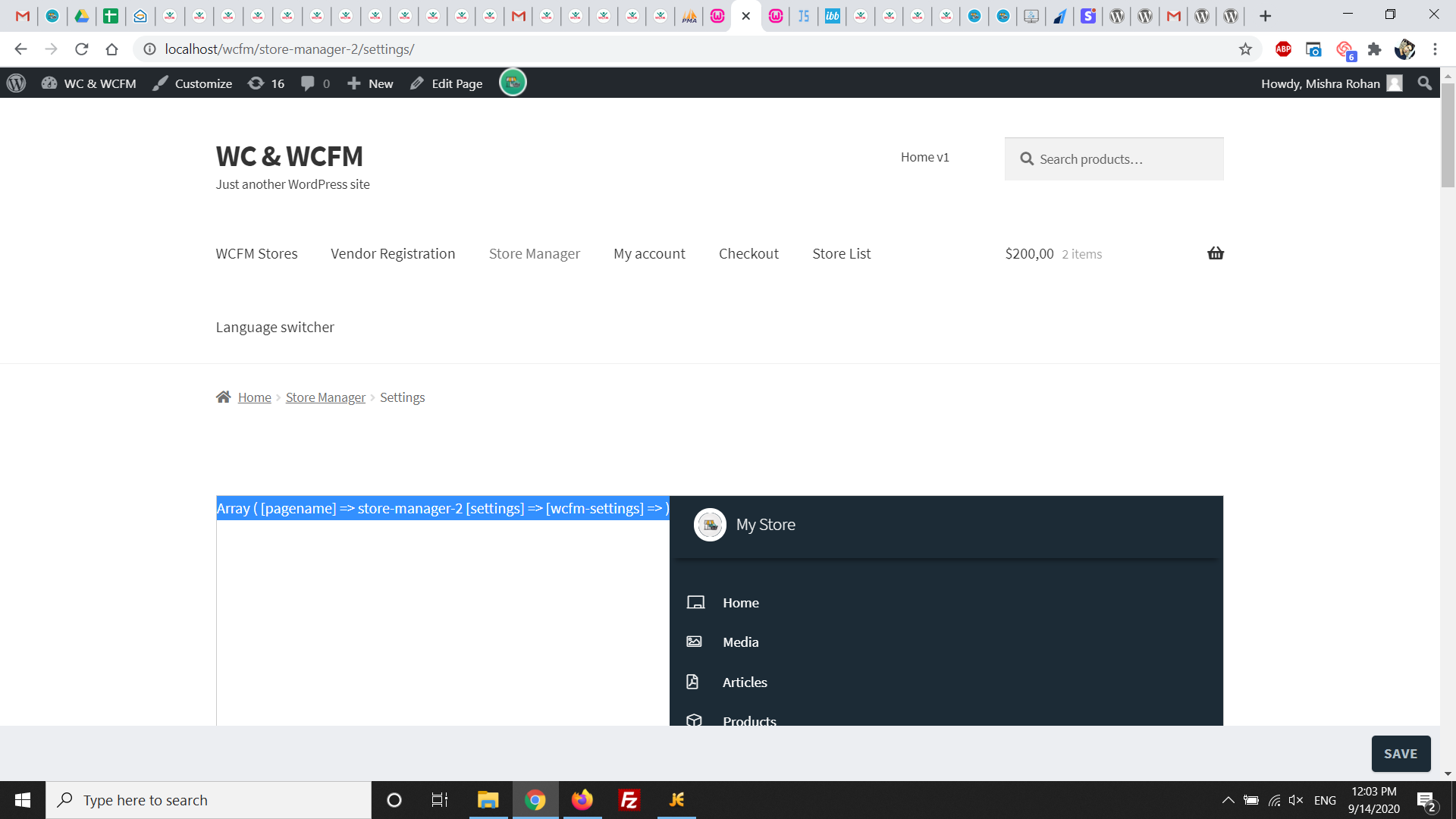Open the comments bubble in admin bar
This screenshot has height=819, width=1456.
(x=315, y=83)
